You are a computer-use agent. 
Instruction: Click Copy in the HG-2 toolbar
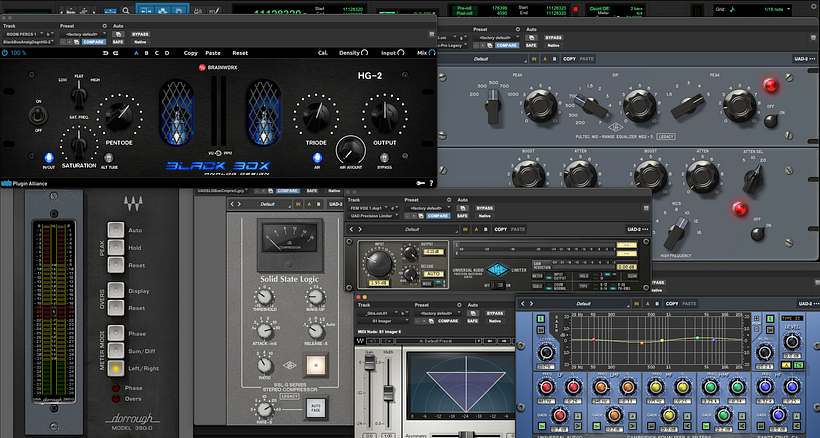[x=190, y=53]
